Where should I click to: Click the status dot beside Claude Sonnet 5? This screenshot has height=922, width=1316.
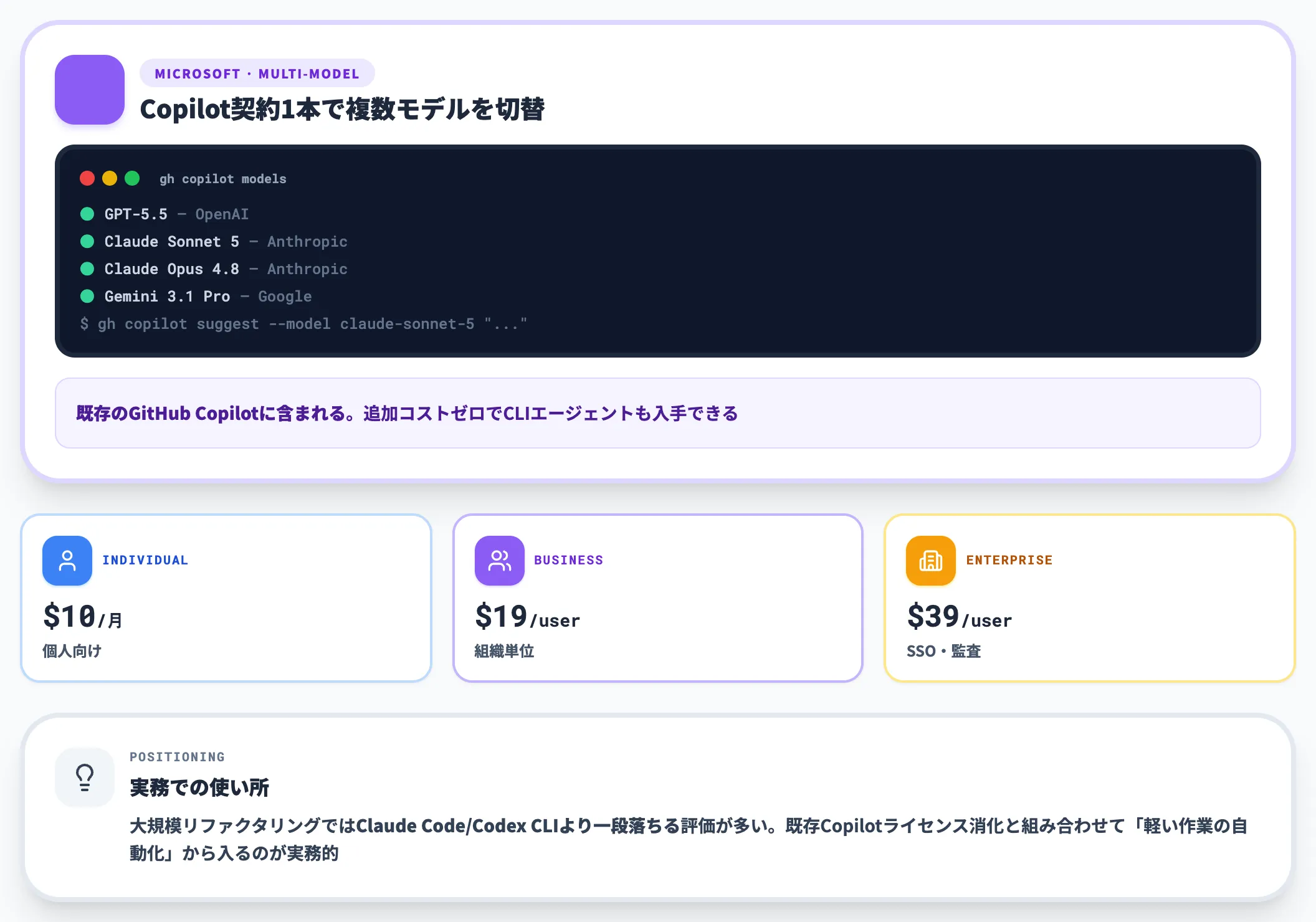tap(87, 242)
